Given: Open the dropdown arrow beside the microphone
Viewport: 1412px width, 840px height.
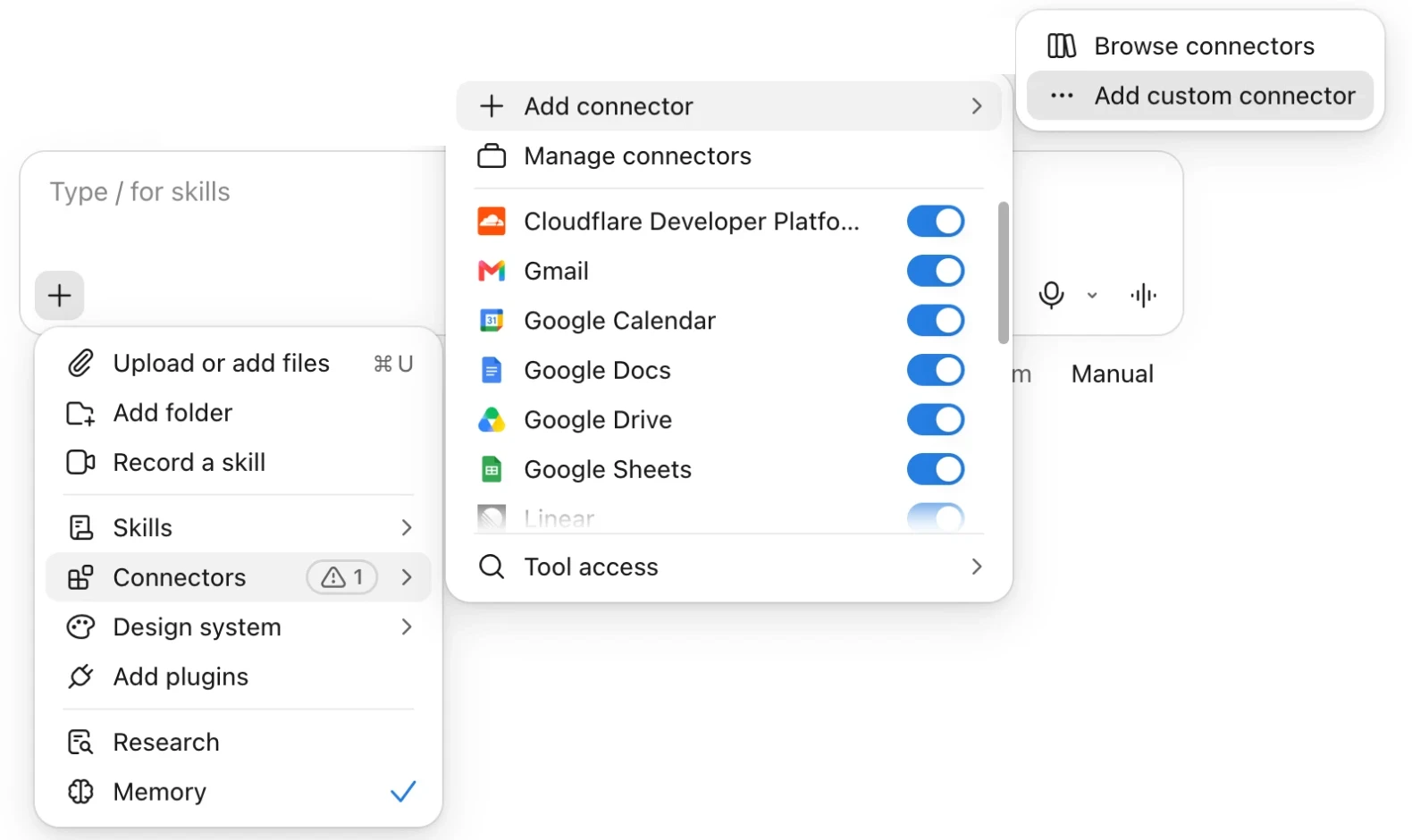Looking at the screenshot, I should pyautogui.click(x=1092, y=295).
